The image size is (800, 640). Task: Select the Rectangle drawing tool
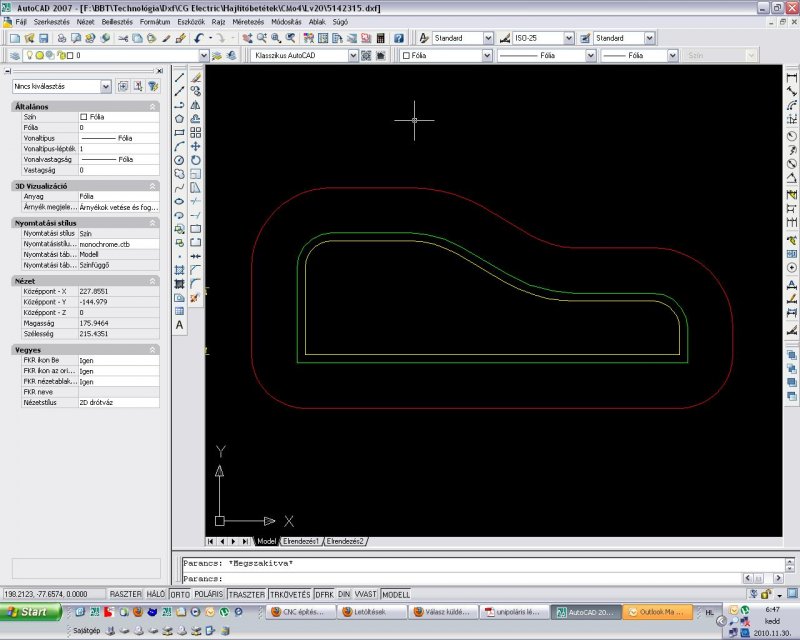point(179,132)
